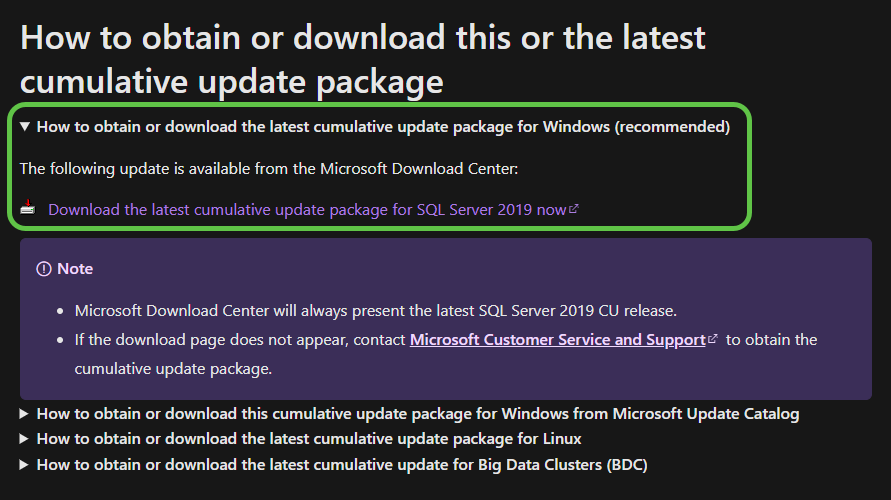Image resolution: width=891 pixels, height=500 pixels.
Task: Click the Big Data Clusters (BDC) summary text
Action: (342, 465)
